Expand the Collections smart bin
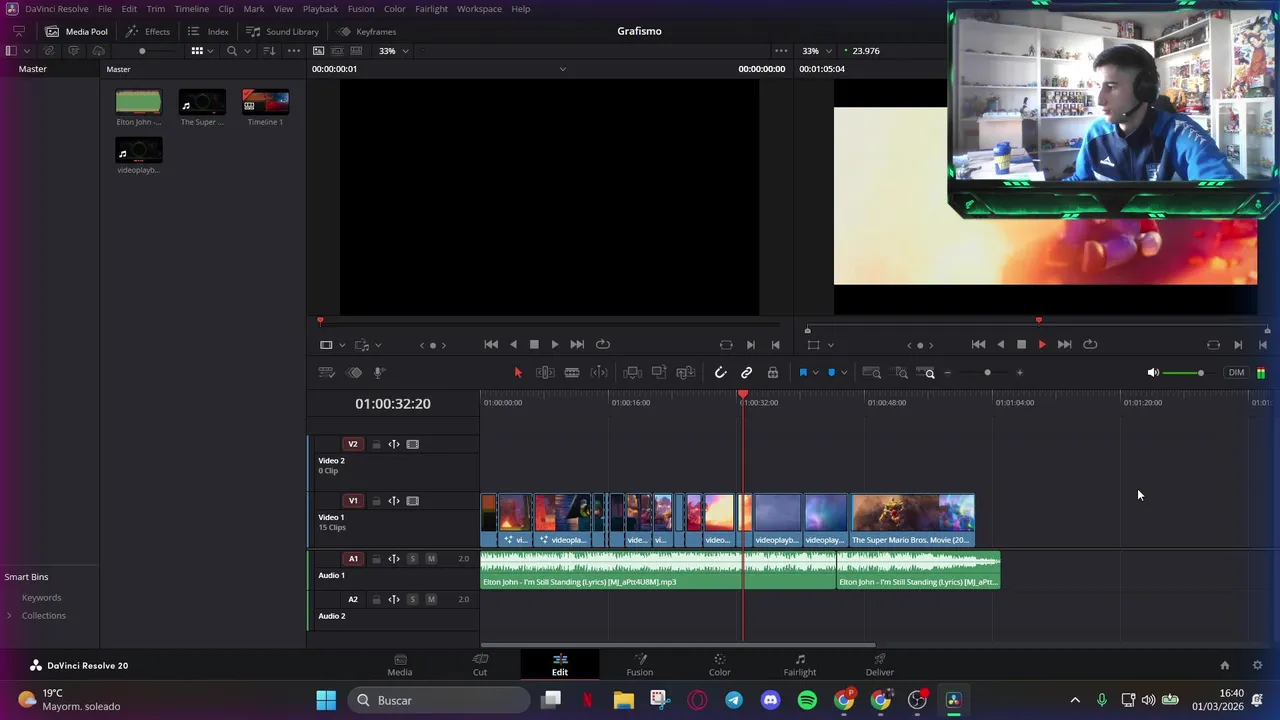The width and height of the screenshot is (1280, 720). click(x=10, y=616)
